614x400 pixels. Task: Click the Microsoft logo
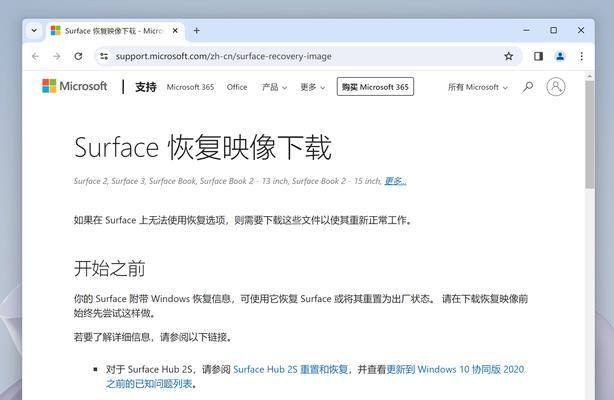click(74, 86)
